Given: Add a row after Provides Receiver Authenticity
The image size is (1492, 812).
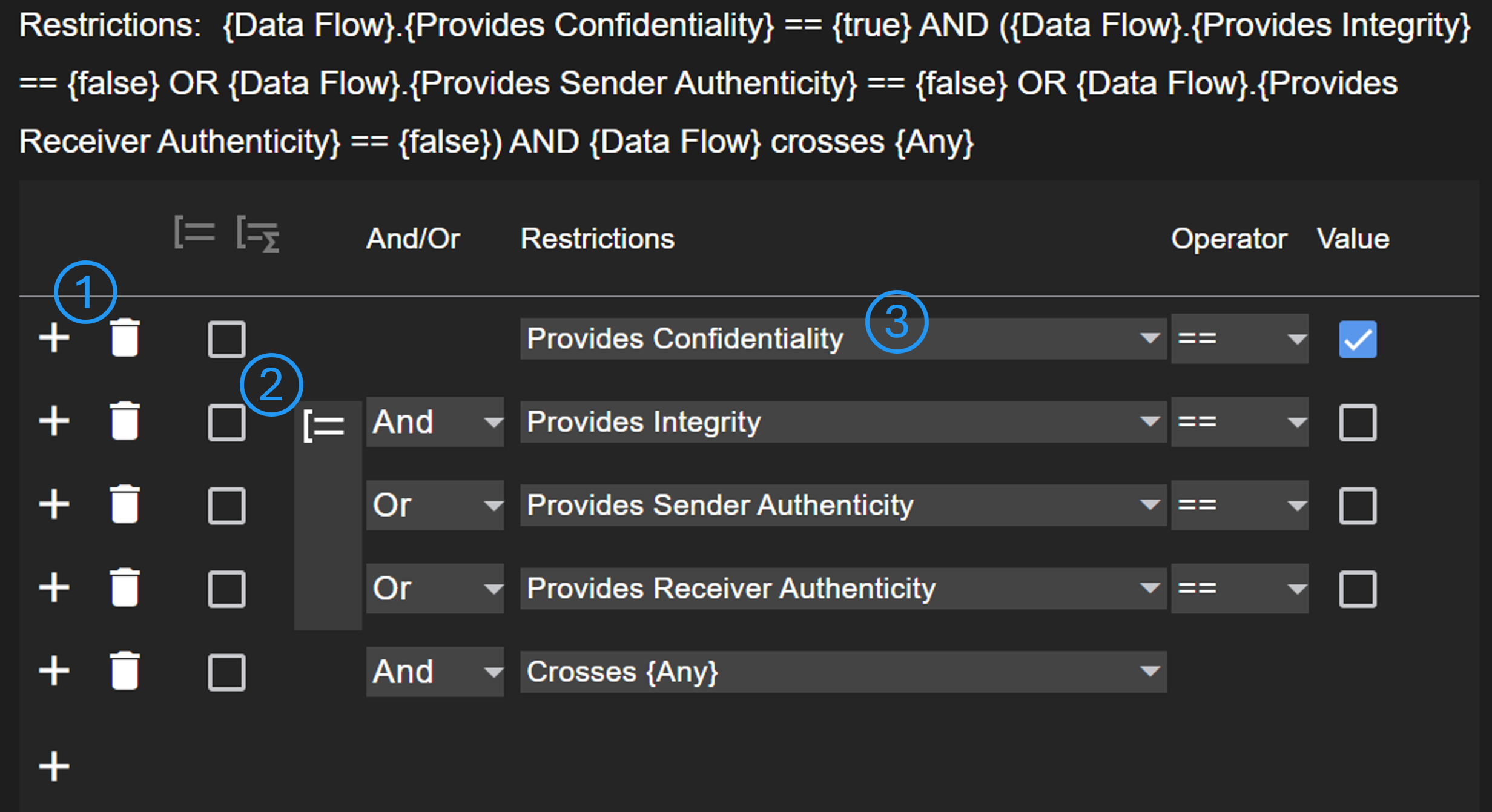Looking at the screenshot, I should [54, 588].
